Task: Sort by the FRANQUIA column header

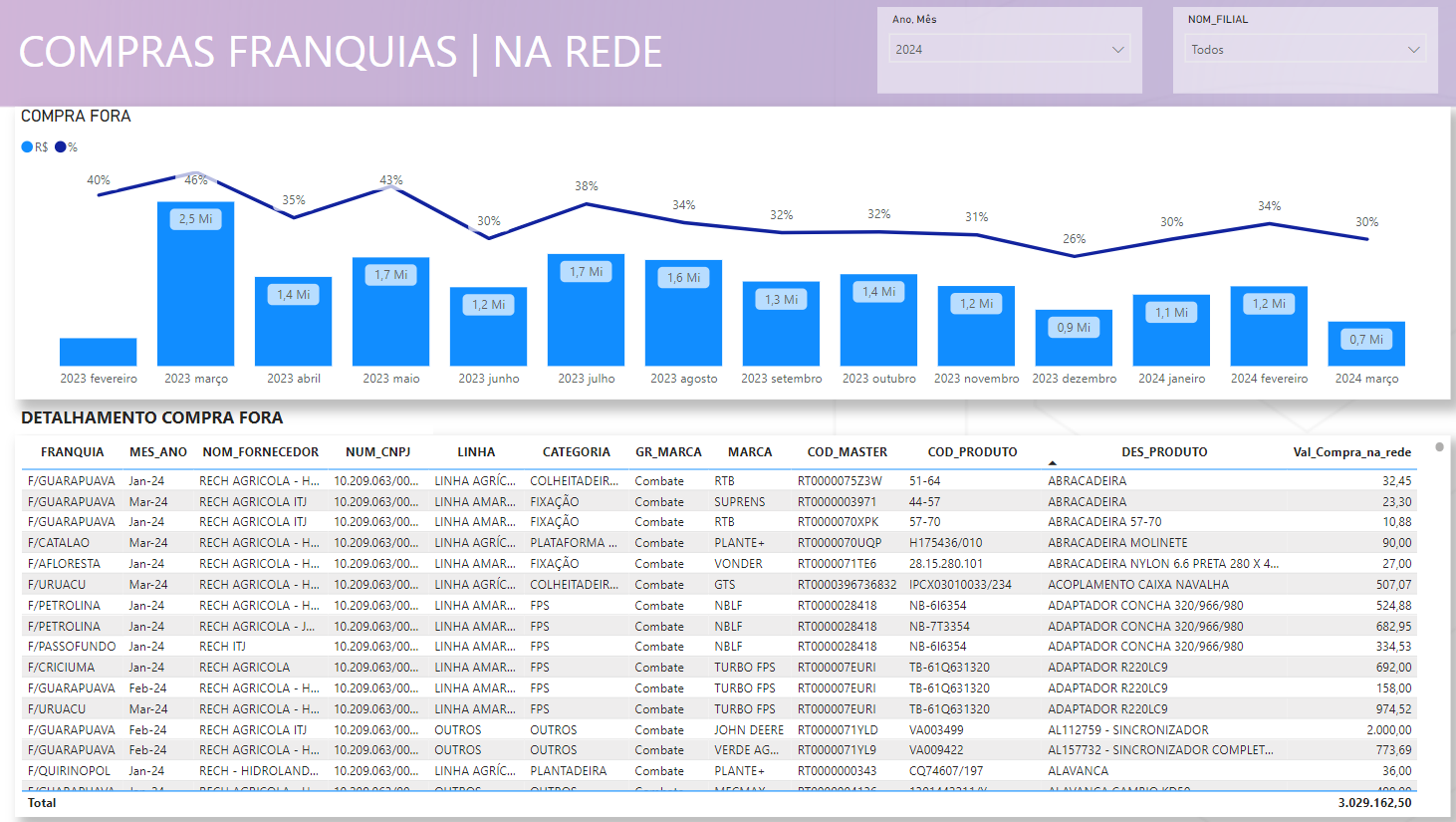Action: [72, 452]
